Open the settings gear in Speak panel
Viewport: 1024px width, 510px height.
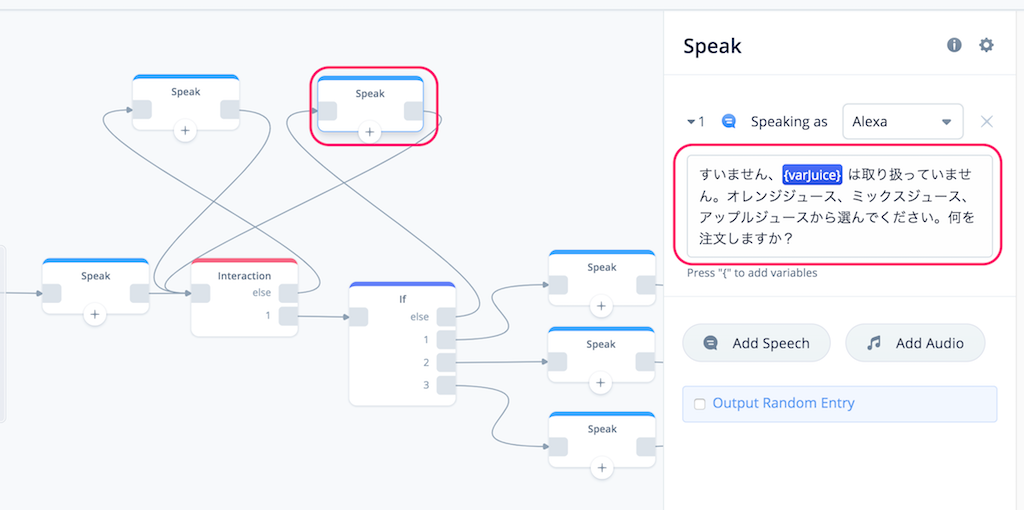(985, 45)
